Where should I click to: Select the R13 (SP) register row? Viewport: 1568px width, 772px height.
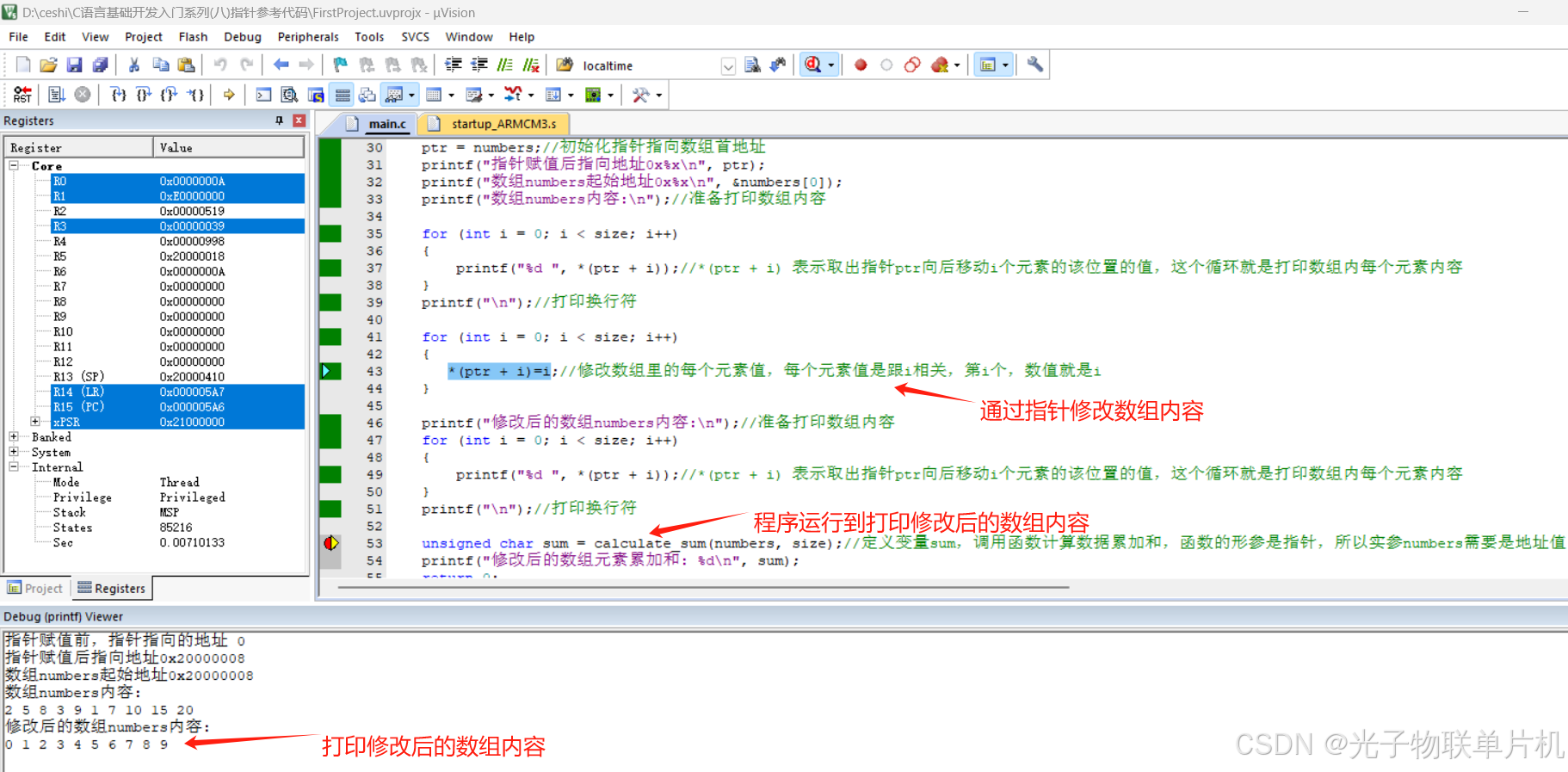178,376
